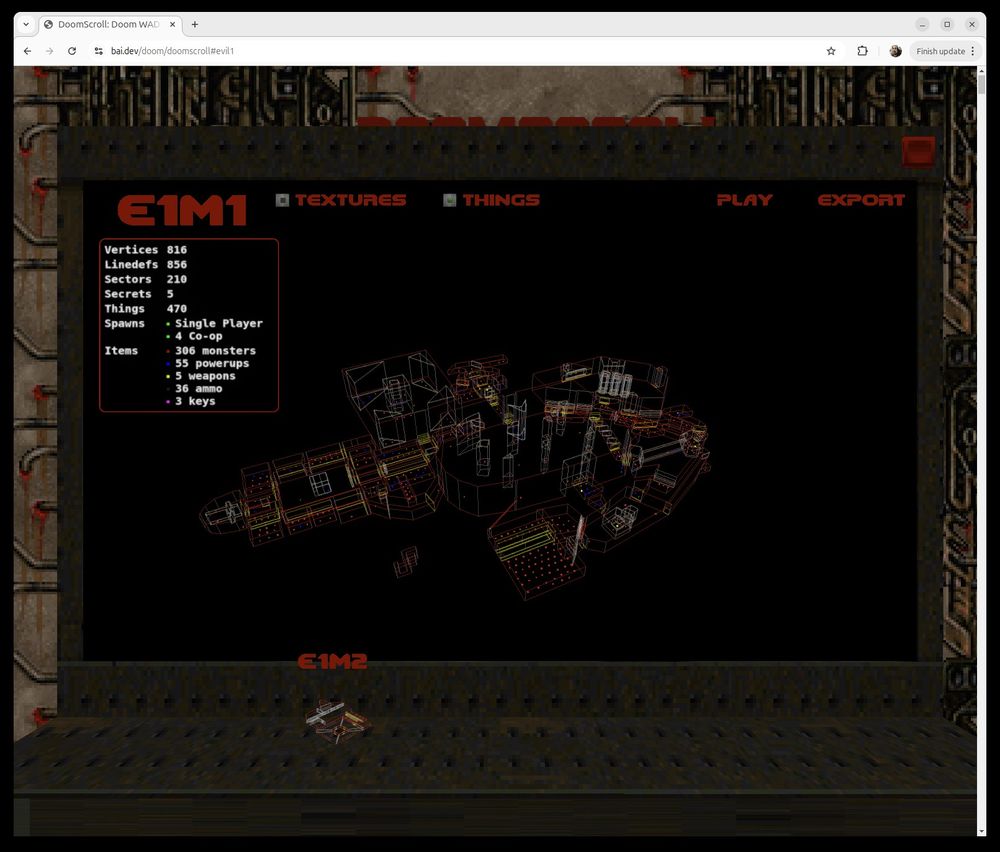The height and width of the screenshot is (852, 1000).
Task: Open Chrome three-dot menu
Action: click(x=973, y=51)
